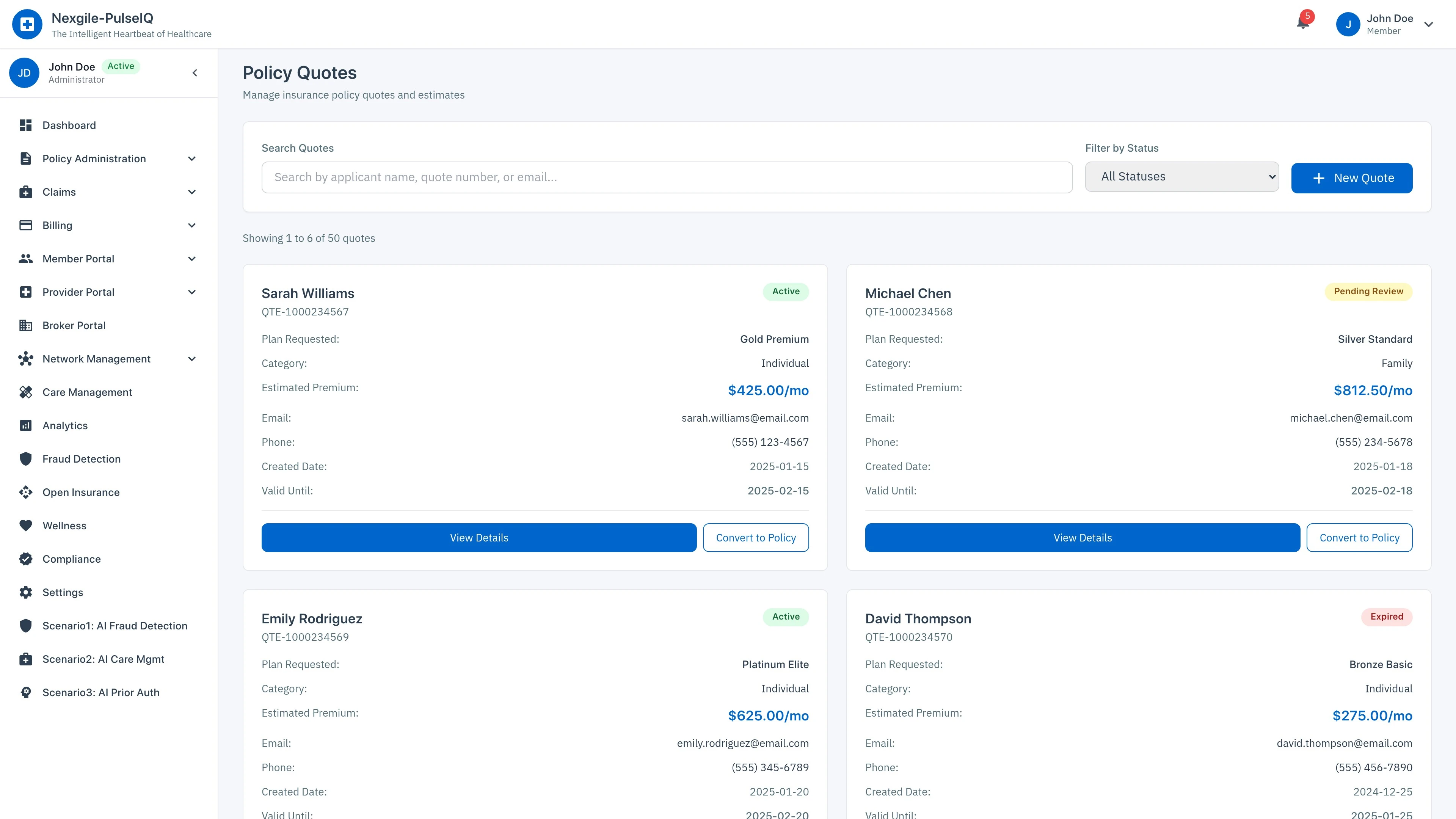Open the All Statuses filter dropdown
Image resolution: width=1456 pixels, height=819 pixels.
click(1181, 177)
